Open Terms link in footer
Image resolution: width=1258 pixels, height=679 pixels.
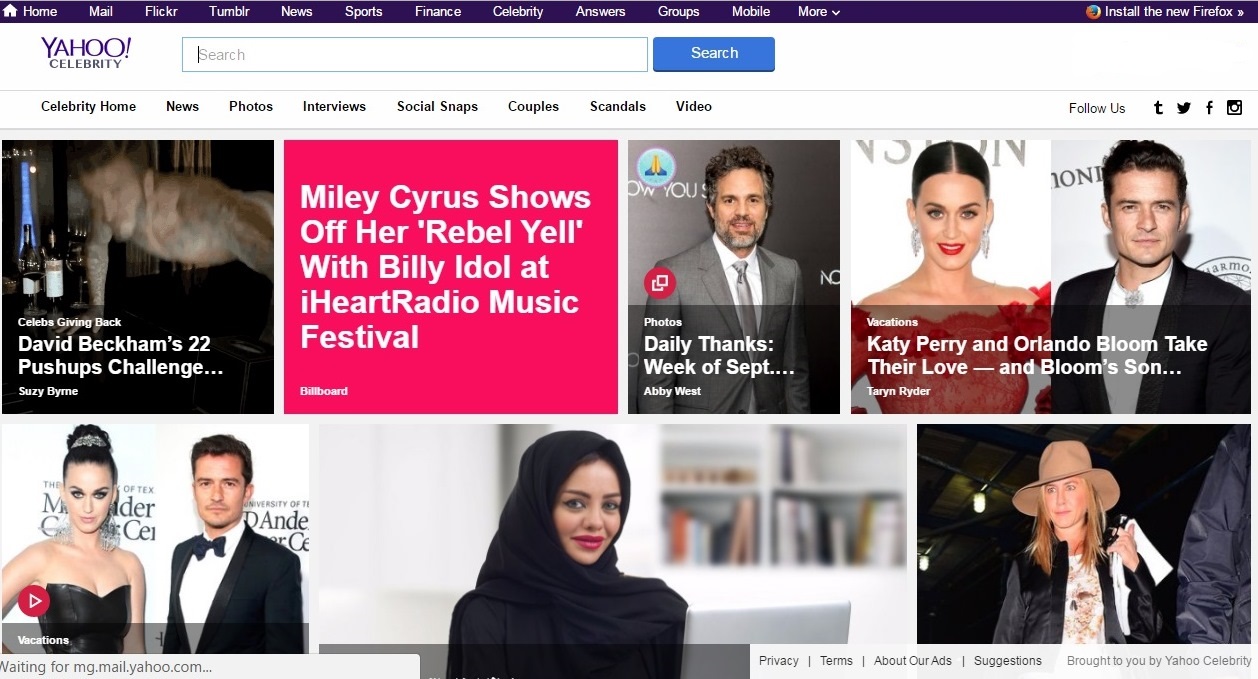[x=836, y=661]
